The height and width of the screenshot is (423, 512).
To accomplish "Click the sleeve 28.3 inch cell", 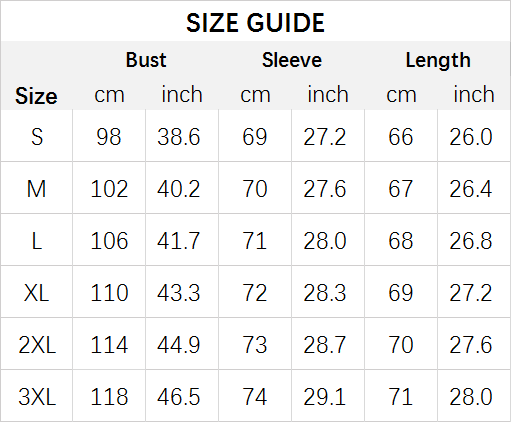I will click(328, 293).
